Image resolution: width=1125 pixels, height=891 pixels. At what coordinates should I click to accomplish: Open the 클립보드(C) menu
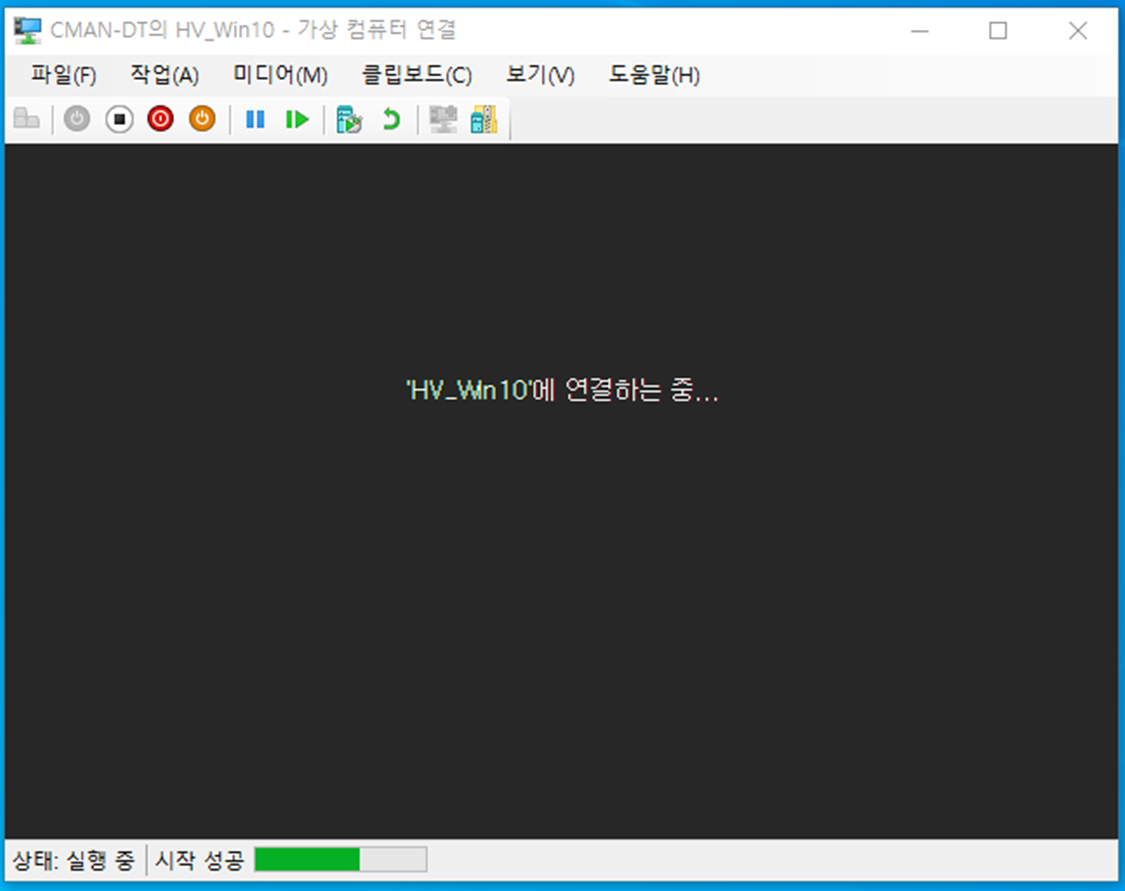[x=417, y=75]
